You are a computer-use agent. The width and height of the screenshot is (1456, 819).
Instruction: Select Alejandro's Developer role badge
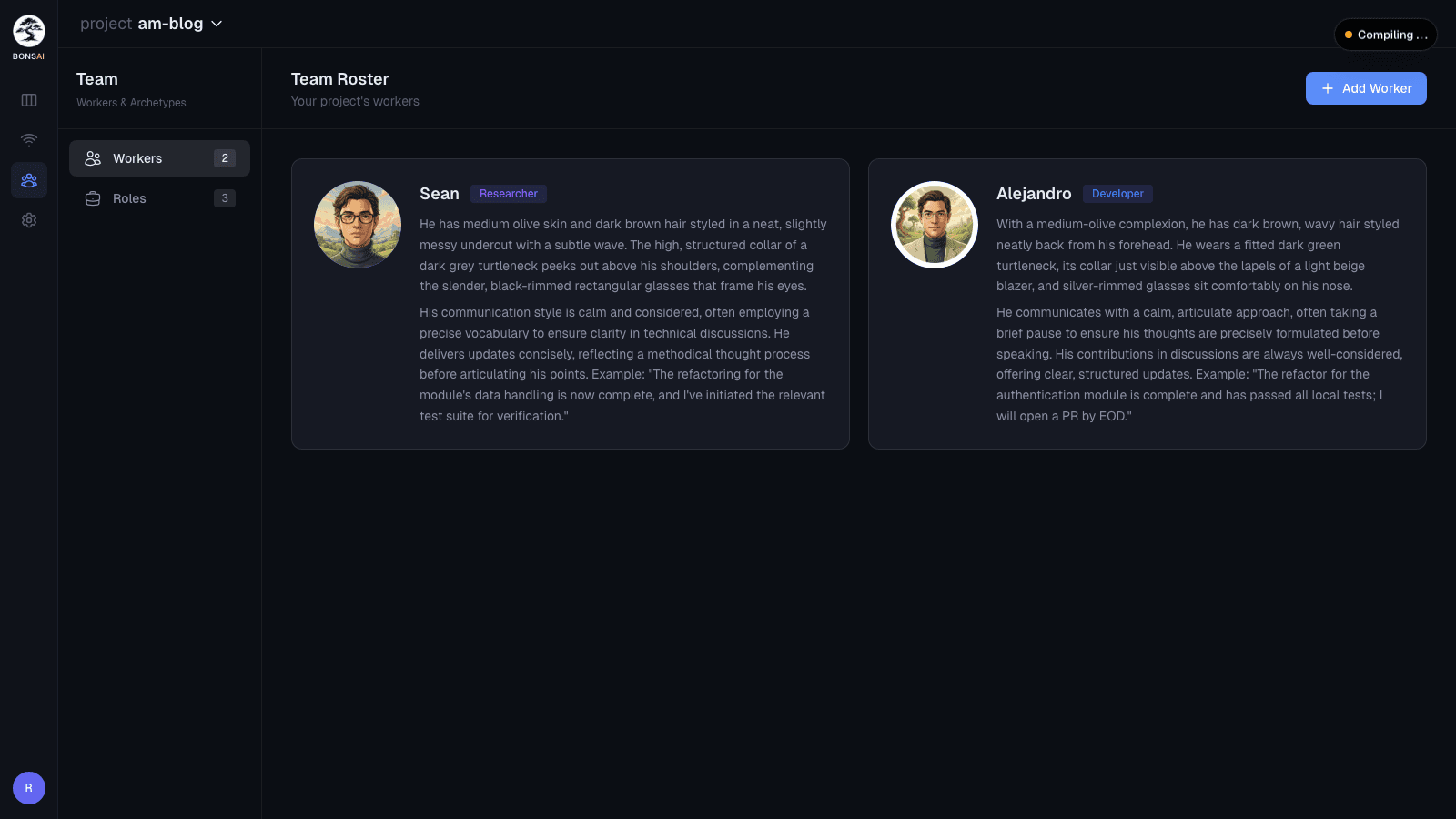1117,194
